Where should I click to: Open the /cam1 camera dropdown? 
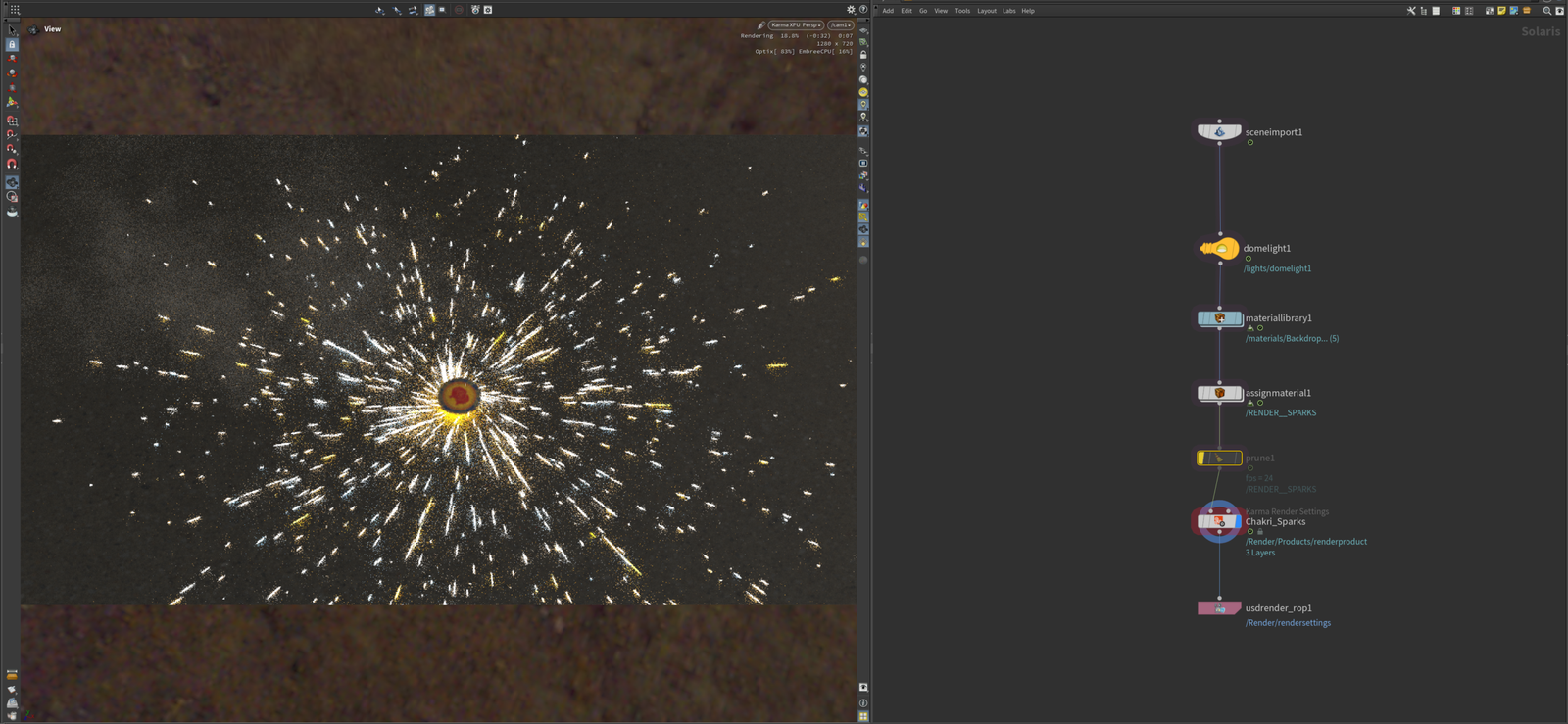pos(841,25)
